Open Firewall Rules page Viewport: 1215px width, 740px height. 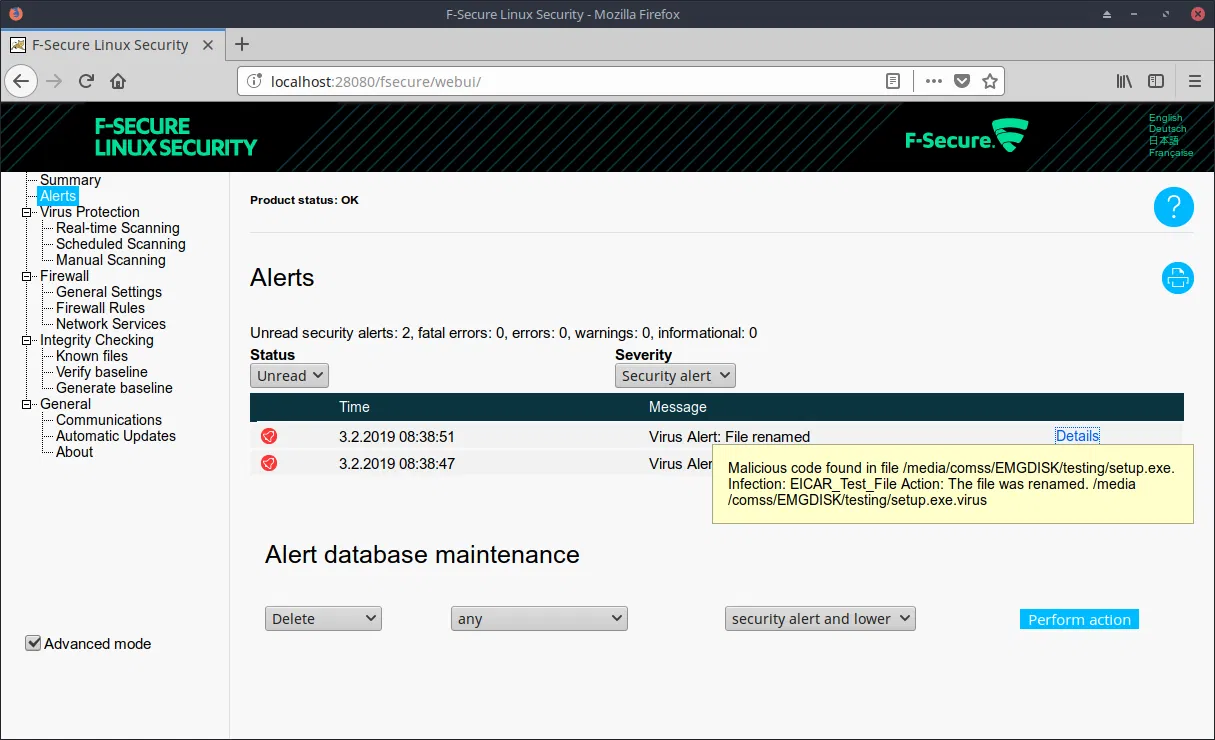tap(100, 308)
